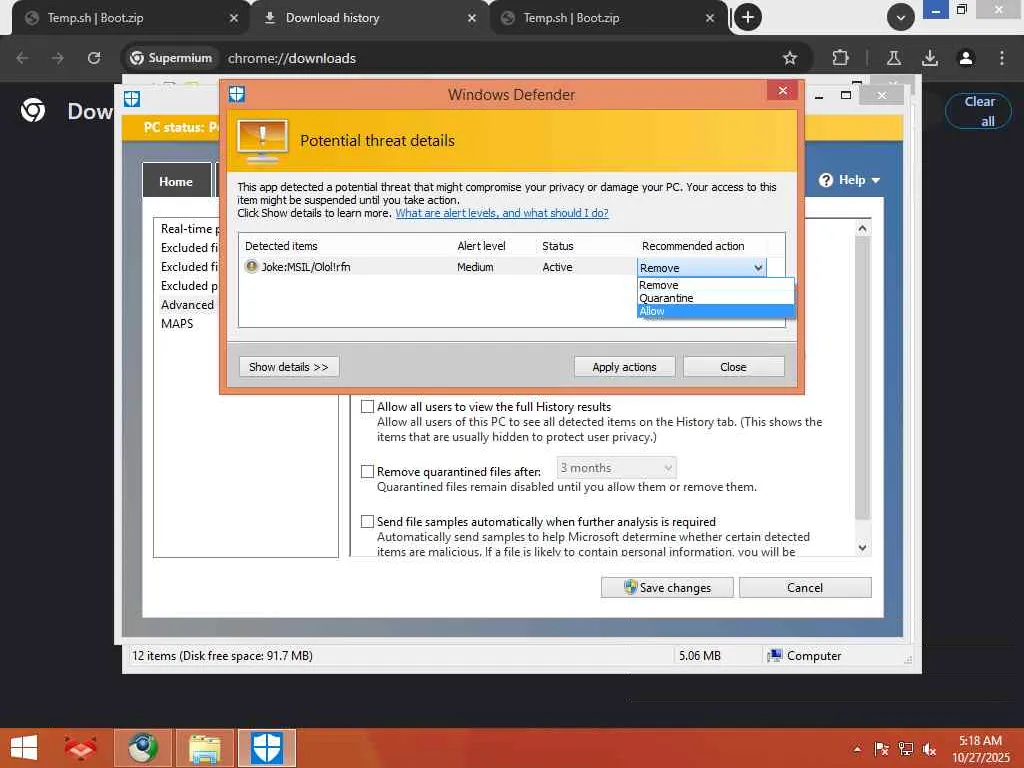This screenshot has height=768, width=1024.
Task: Click the Alert level column header
Action: pyautogui.click(x=481, y=246)
